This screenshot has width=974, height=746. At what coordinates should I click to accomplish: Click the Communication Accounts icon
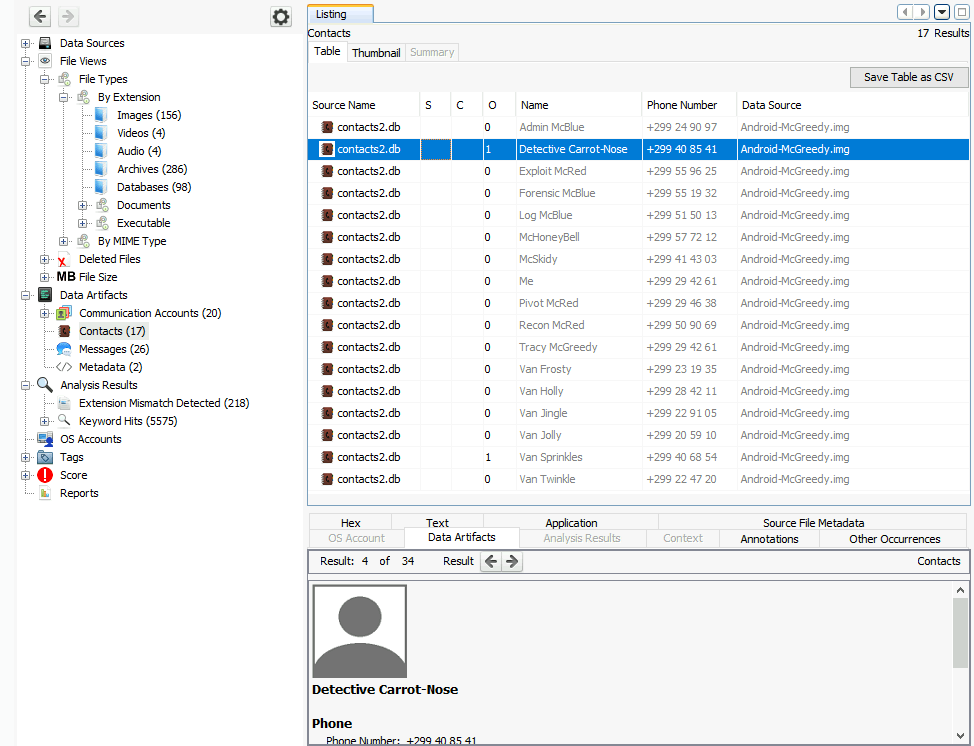tap(64, 313)
